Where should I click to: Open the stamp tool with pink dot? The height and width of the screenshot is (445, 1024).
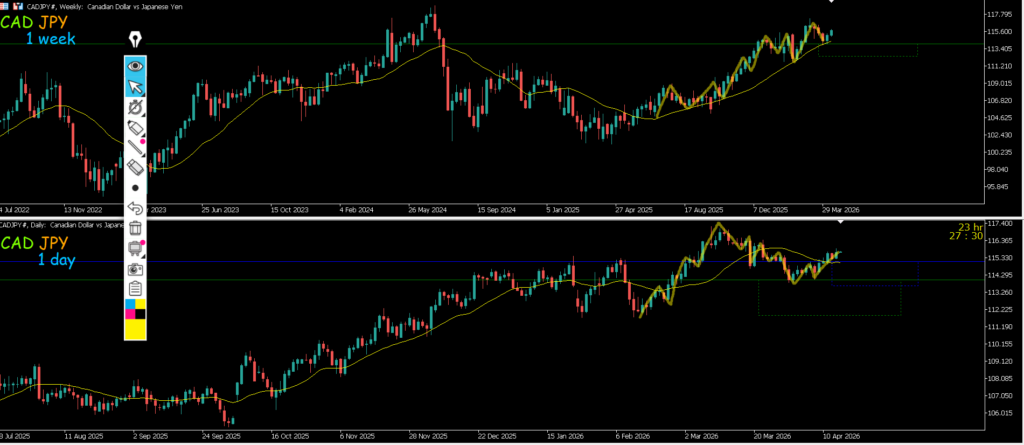[136, 248]
